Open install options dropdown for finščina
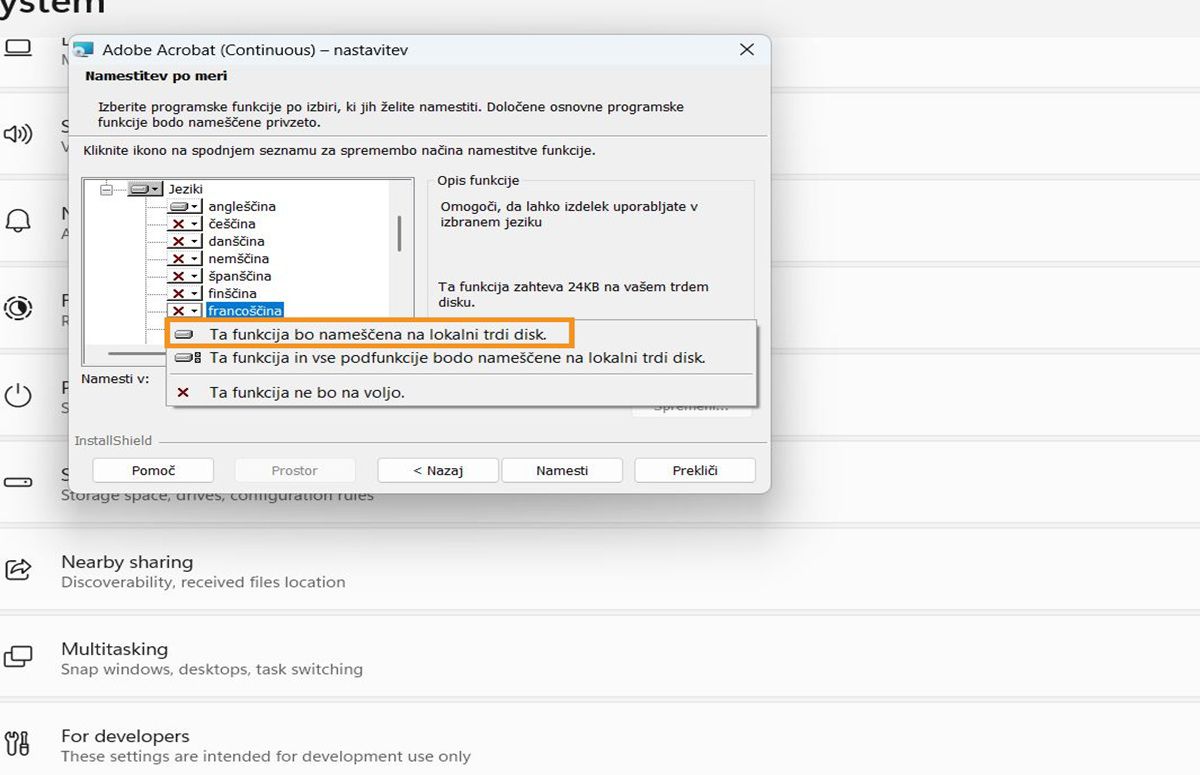The image size is (1200, 775). coord(184,294)
